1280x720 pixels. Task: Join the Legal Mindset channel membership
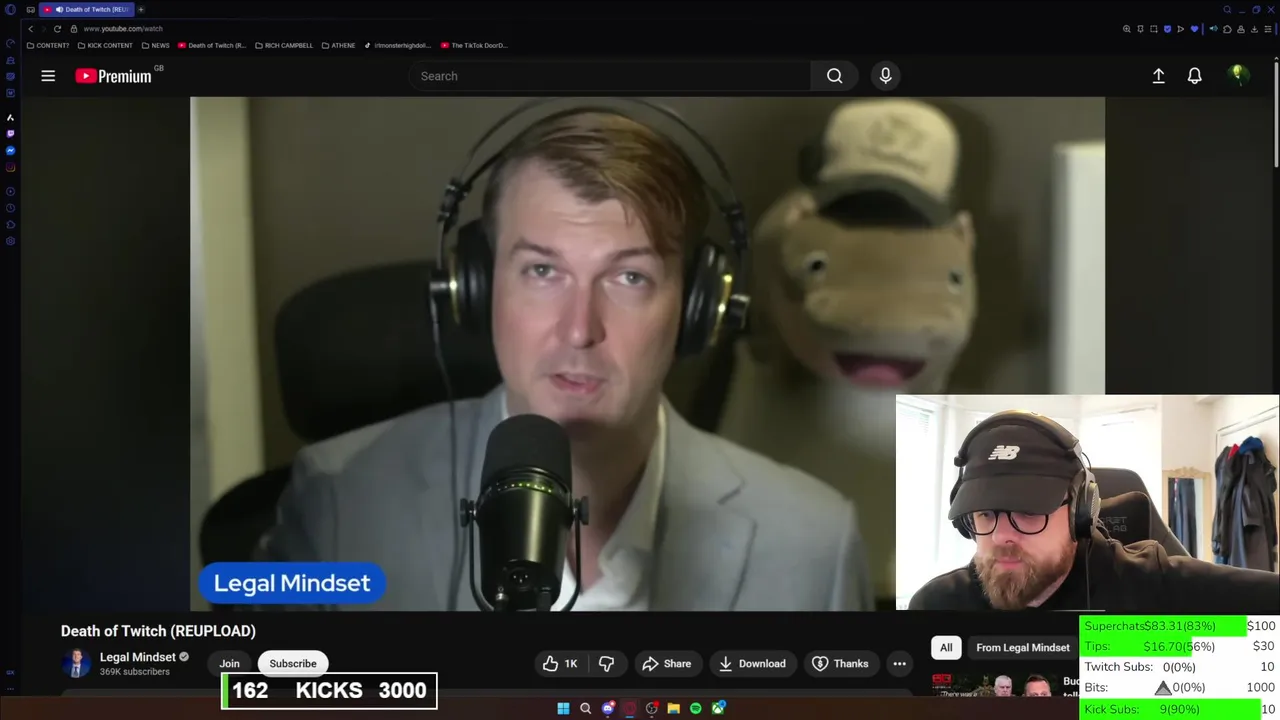(229, 663)
